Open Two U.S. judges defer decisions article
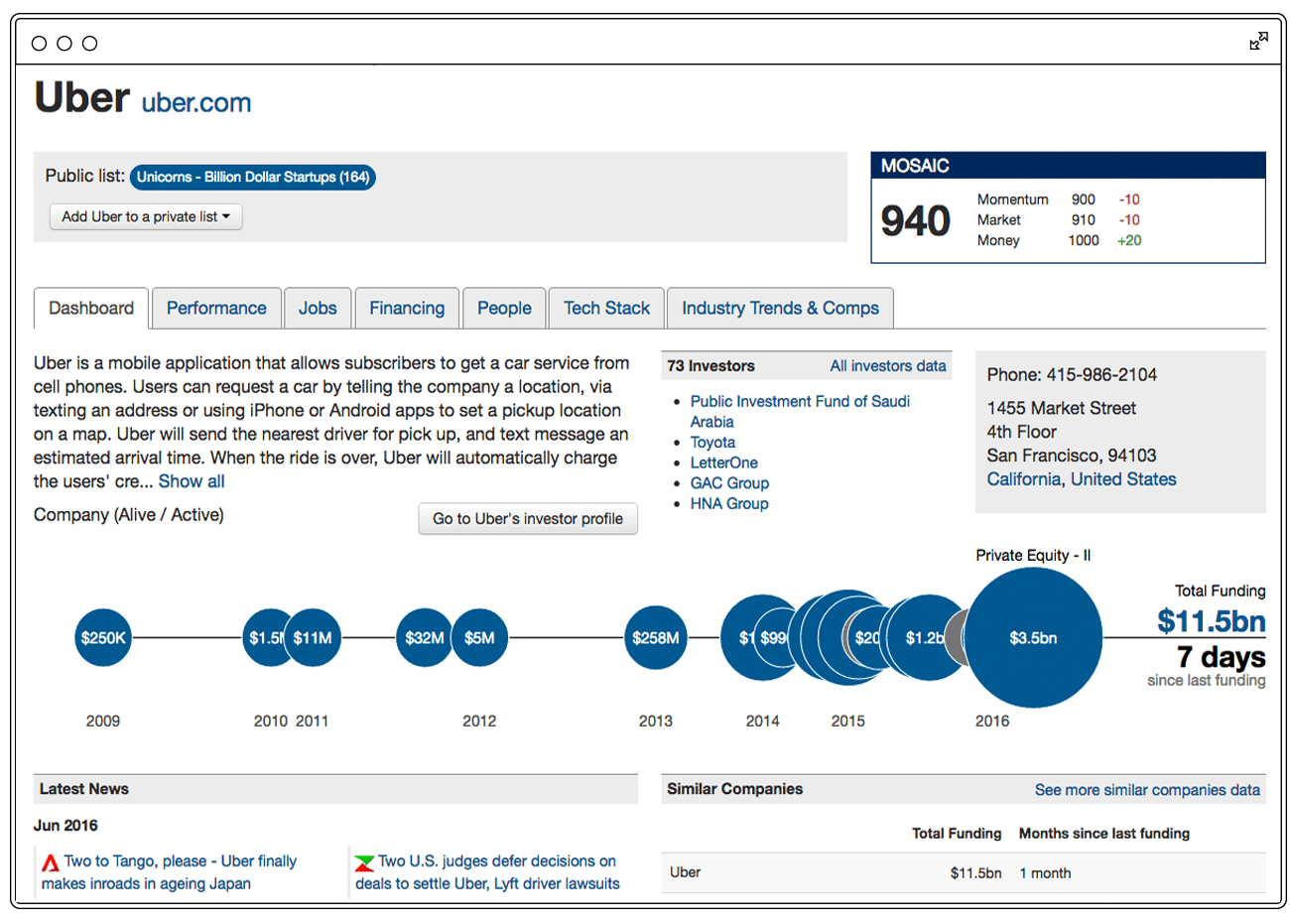This screenshot has height=924, width=1290. [487, 872]
